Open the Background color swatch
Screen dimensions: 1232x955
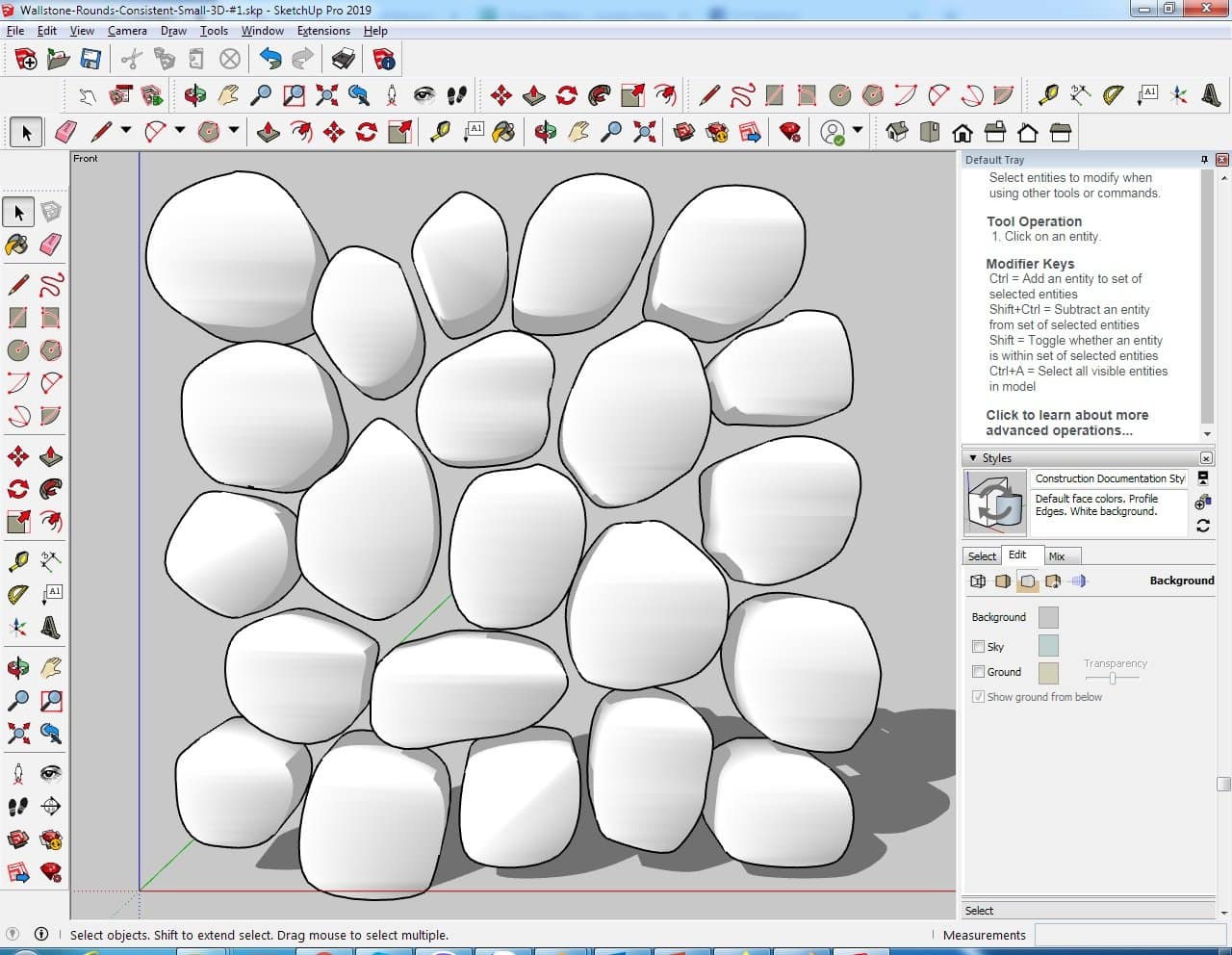pos(1048,617)
